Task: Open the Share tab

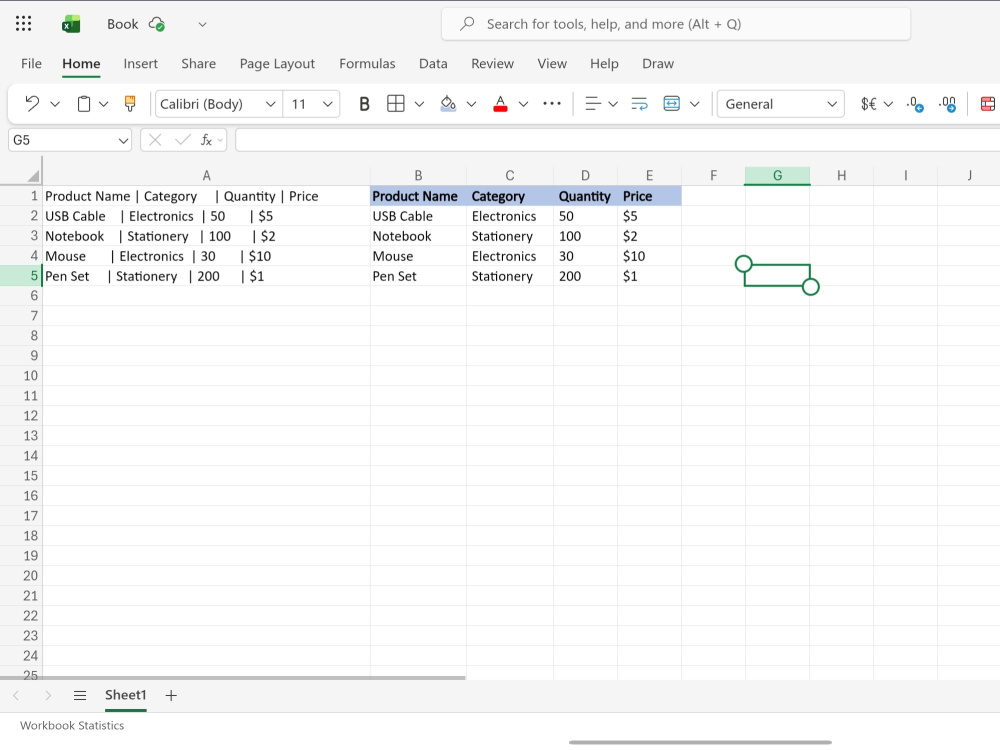Action: 198,64
